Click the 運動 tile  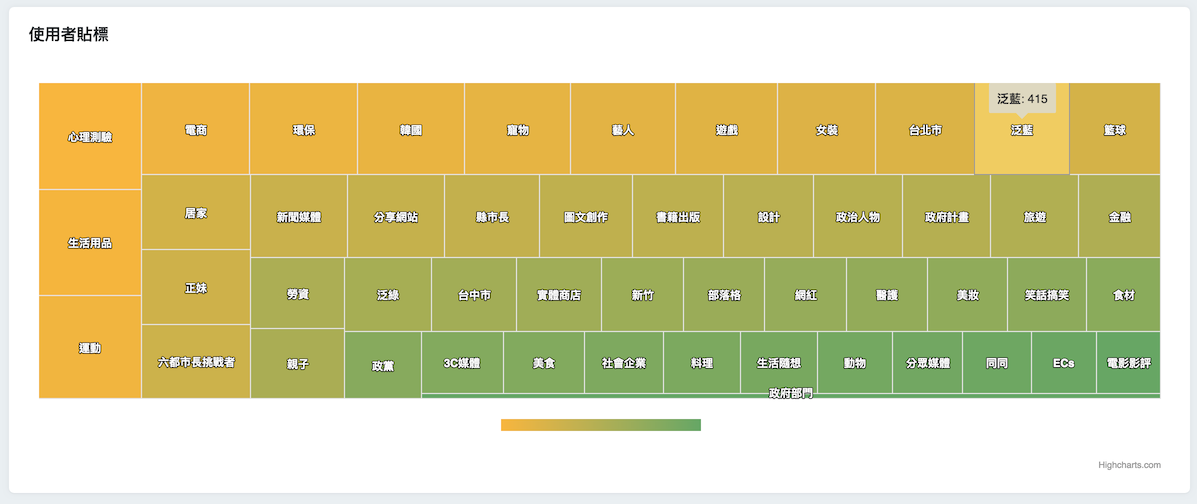click(x=90, y=348)
